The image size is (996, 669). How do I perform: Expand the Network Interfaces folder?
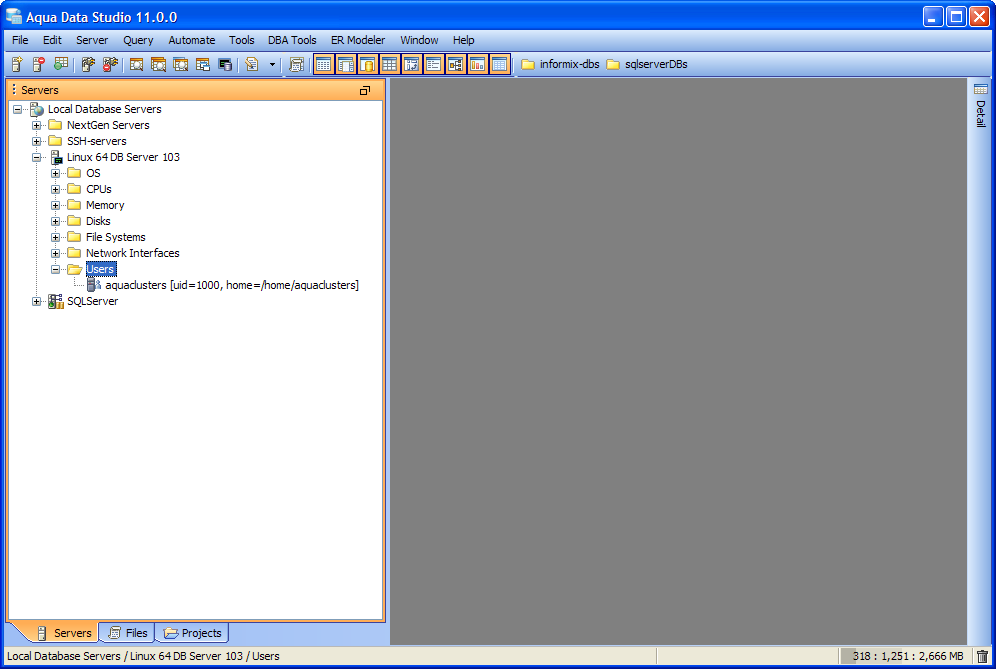55,253
